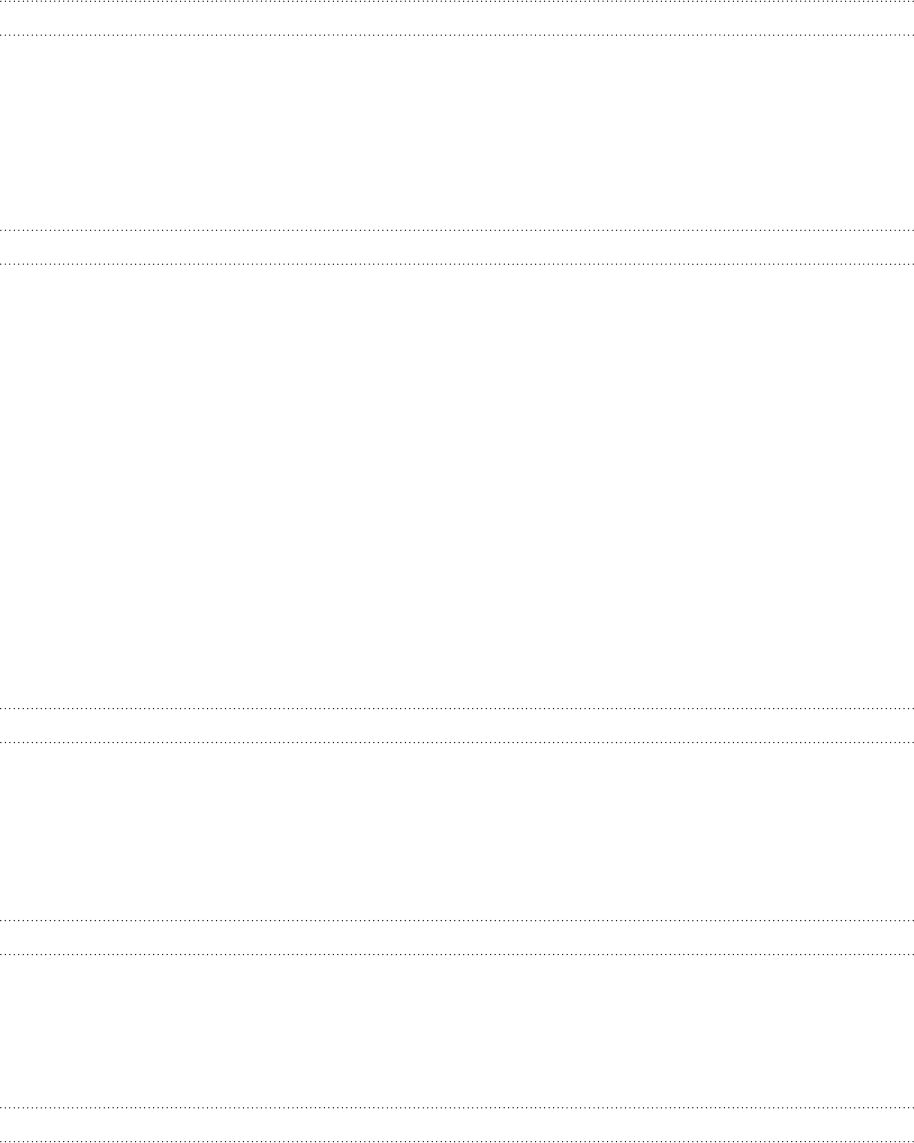Click the blank section below the tallest one
The image size is (914, 1143).
click(457, 832)
